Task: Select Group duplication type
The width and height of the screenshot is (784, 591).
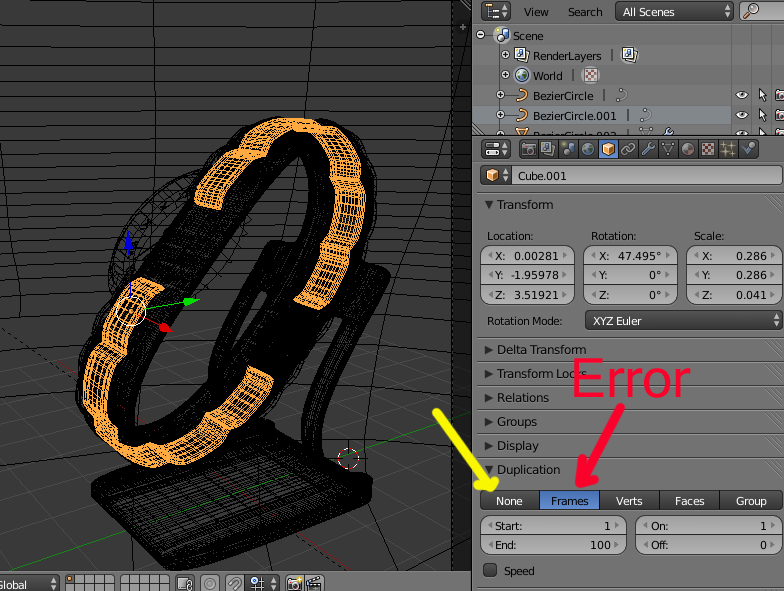Action: click(x=751, y=500)
